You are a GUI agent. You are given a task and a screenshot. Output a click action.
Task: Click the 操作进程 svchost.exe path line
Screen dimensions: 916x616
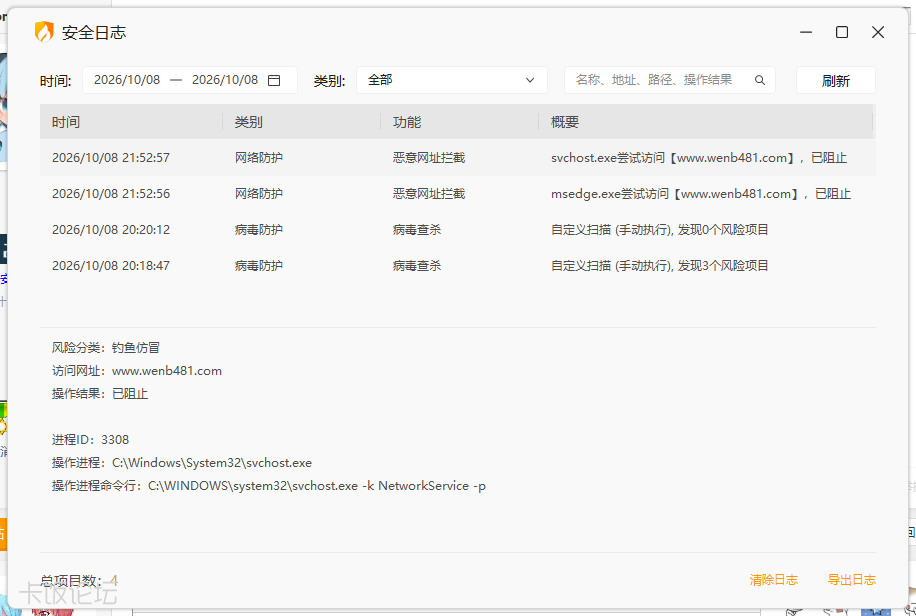click(182, 463)
